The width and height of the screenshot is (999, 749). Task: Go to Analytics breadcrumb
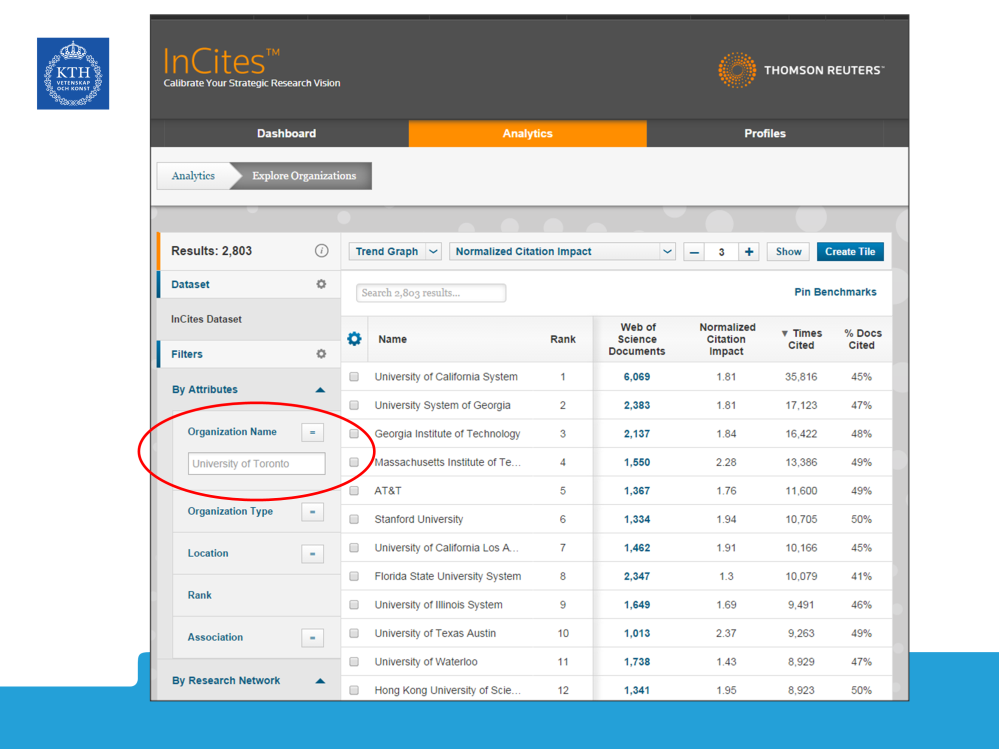pyautogui.click(x=193, y=176)
